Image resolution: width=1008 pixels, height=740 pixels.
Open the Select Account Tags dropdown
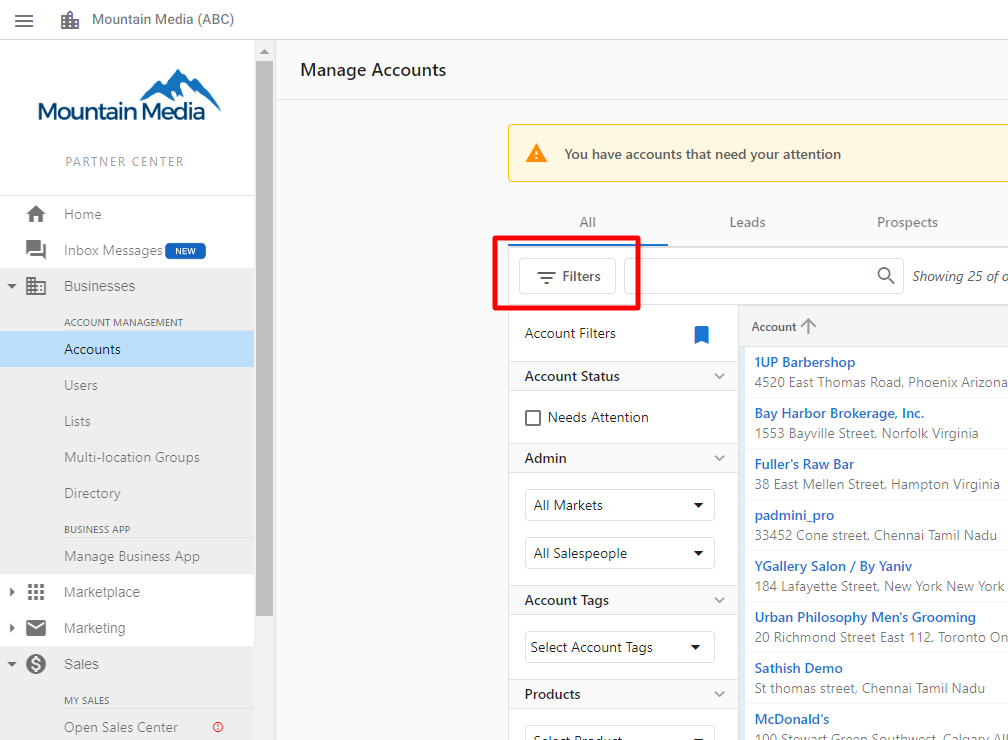[620, 647]
